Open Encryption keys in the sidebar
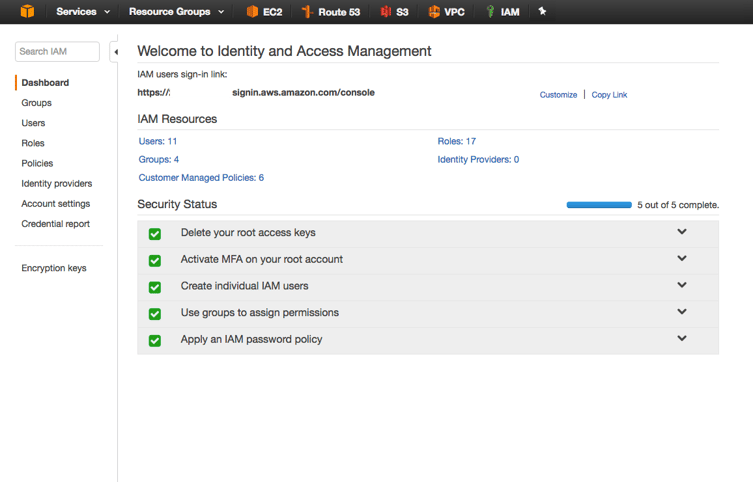Screen dimensions: 753x482 pyautogui.click(x=54, y=268)
